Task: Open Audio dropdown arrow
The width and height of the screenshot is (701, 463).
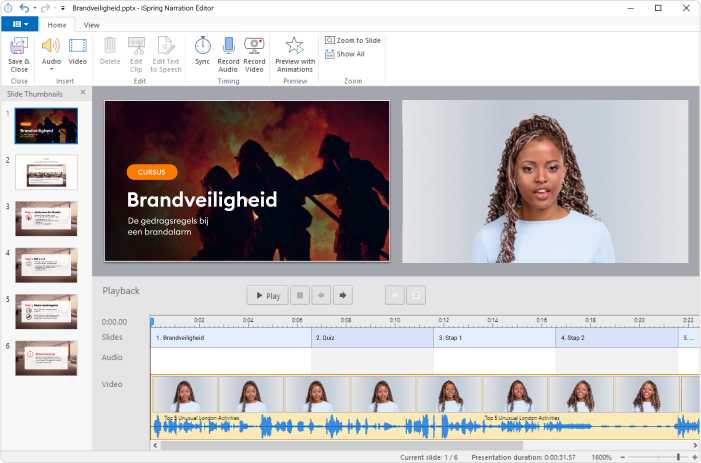Action: click(x=51, y=69)
